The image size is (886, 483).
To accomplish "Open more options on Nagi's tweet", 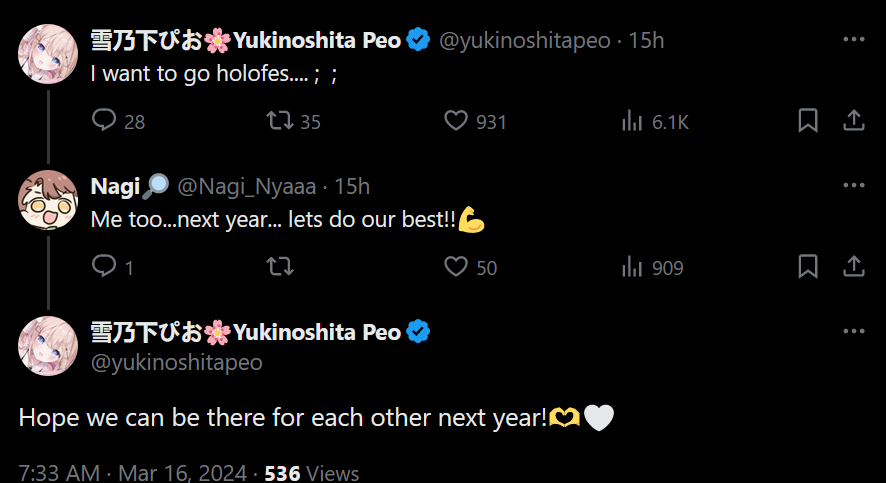I will 853,186.
